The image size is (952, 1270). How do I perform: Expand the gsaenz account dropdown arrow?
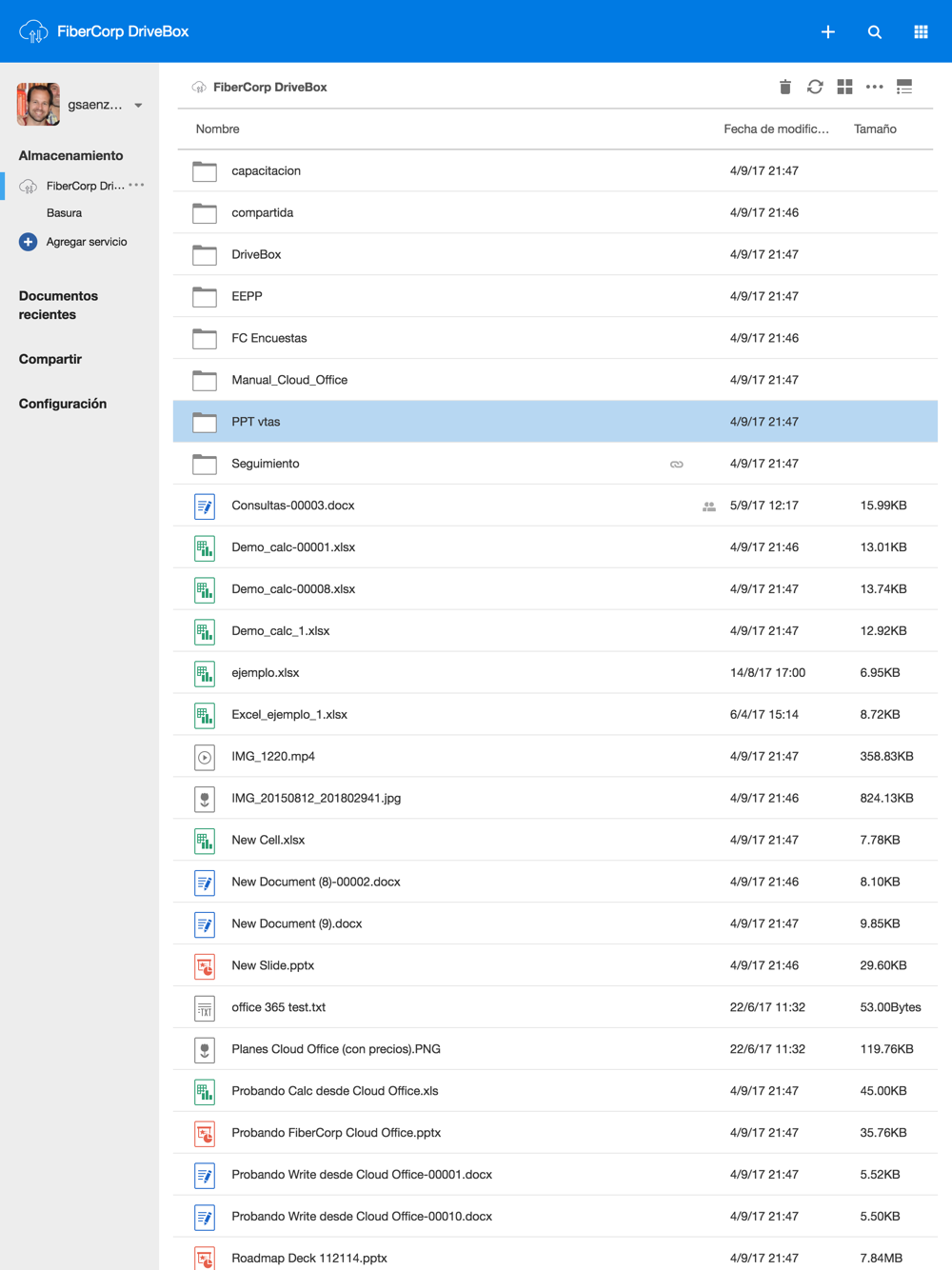pyautogui.click(x=139, y=106)
